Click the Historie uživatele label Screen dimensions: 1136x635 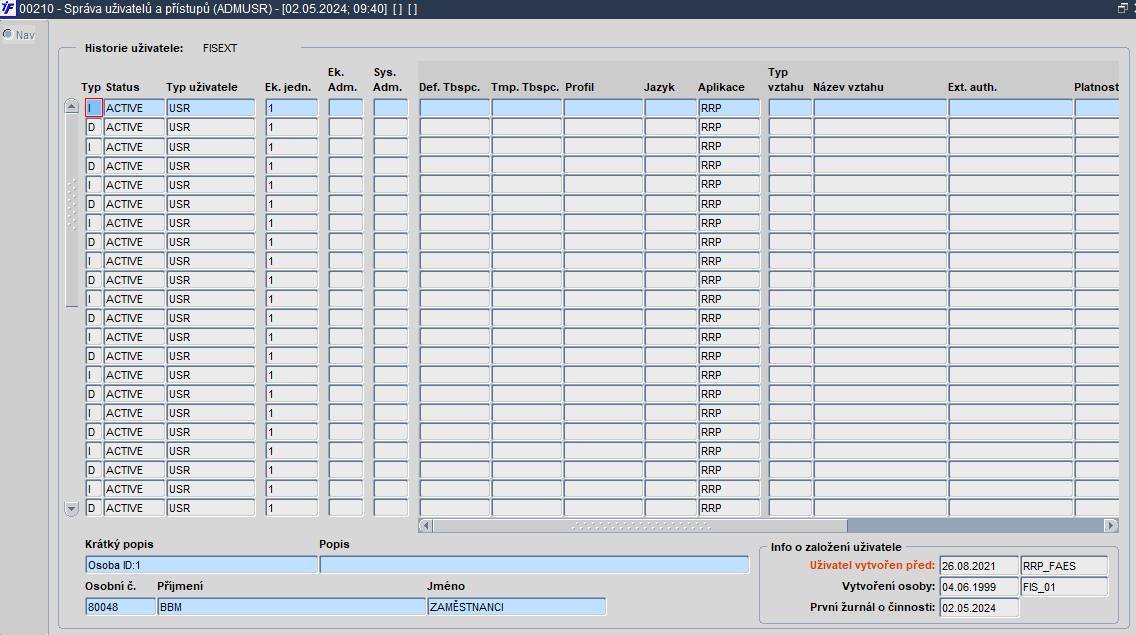134,48
